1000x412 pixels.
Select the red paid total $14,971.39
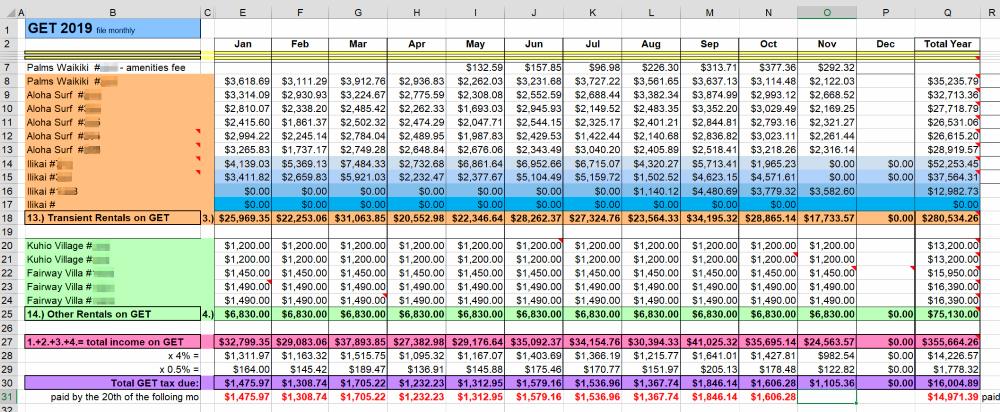click(946, 397)
